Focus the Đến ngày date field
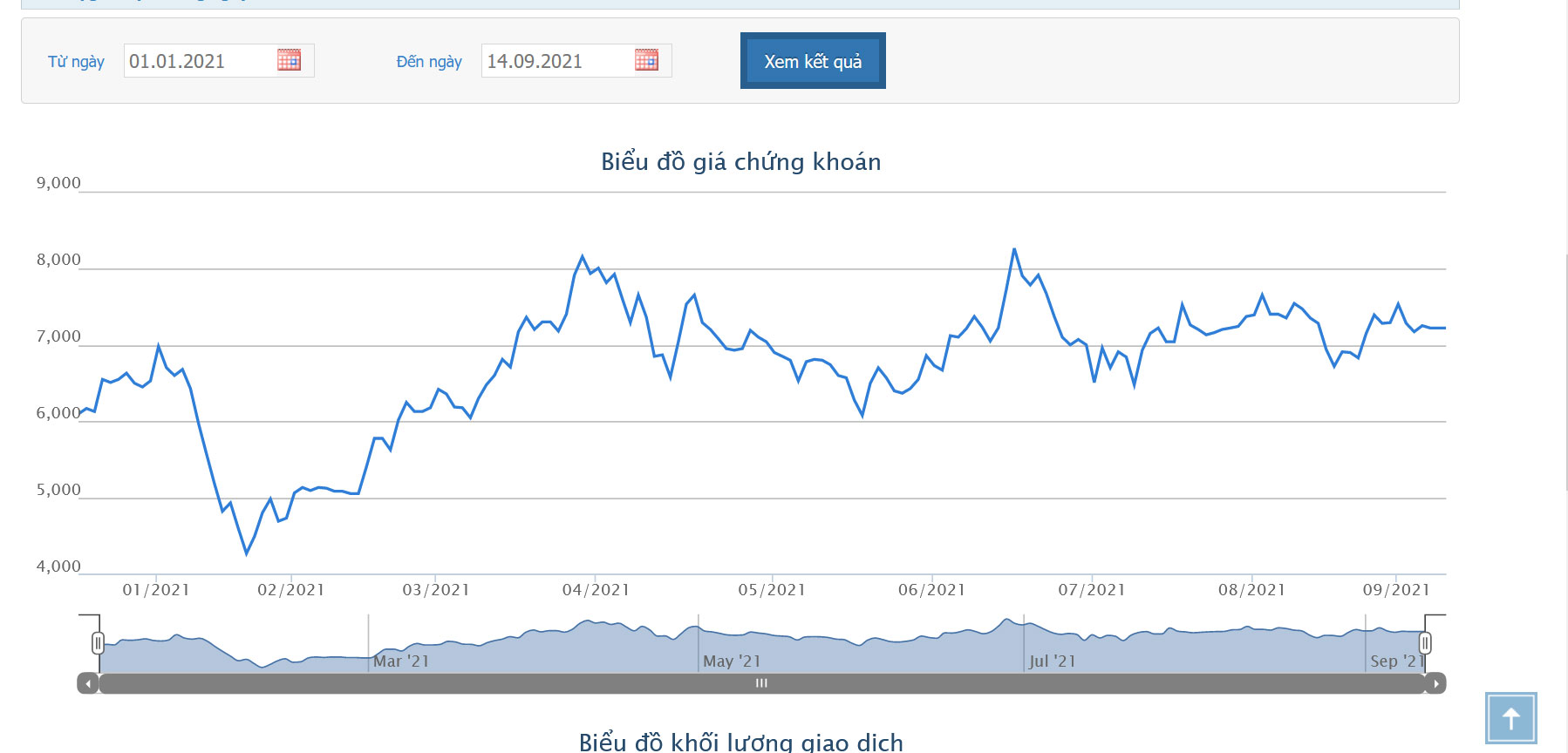 (556, 61)
